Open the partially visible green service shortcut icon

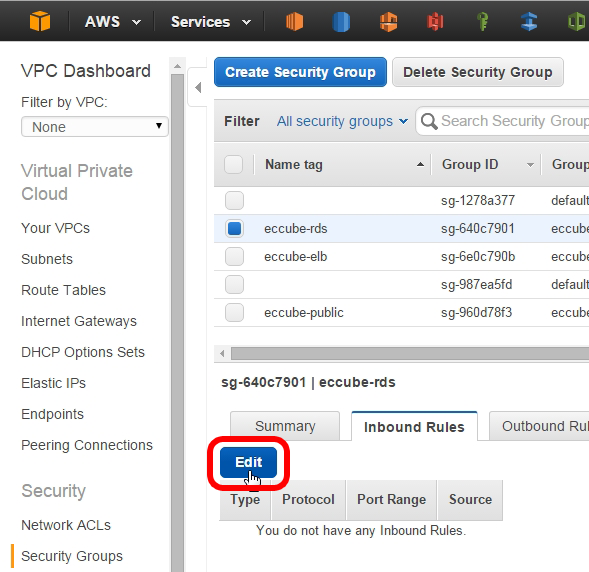tap(578, 21)
